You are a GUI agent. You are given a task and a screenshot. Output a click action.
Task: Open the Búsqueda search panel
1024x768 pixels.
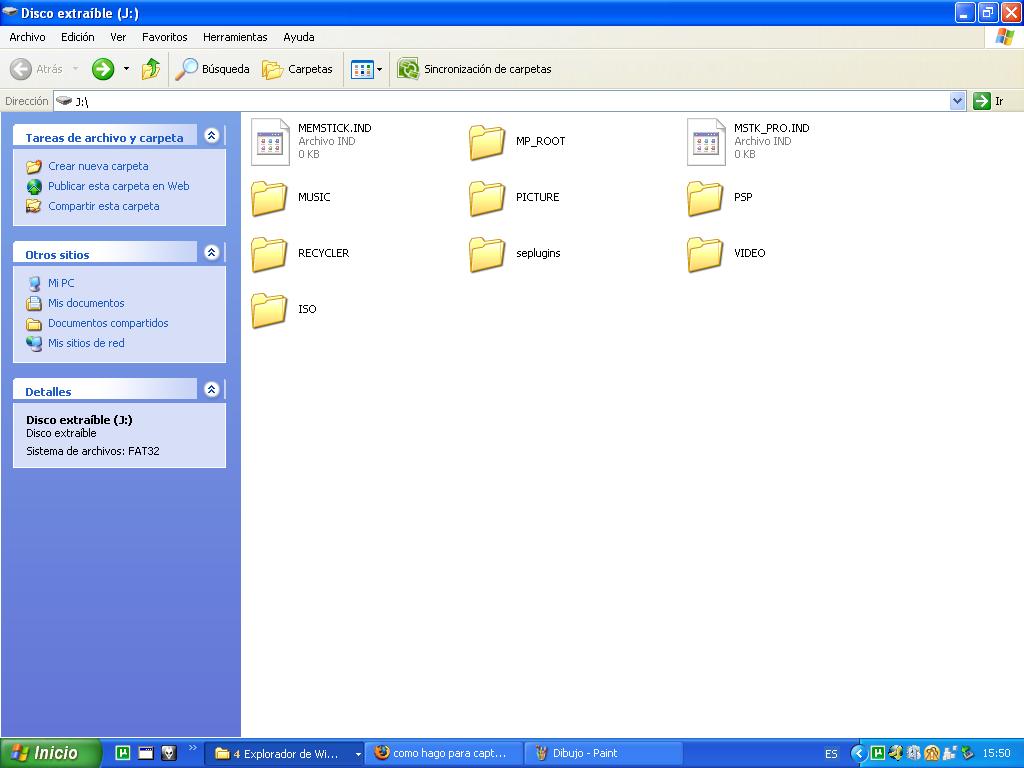point(212,69)
